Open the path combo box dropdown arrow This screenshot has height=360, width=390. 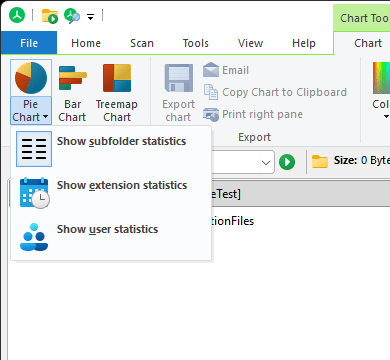266,163
